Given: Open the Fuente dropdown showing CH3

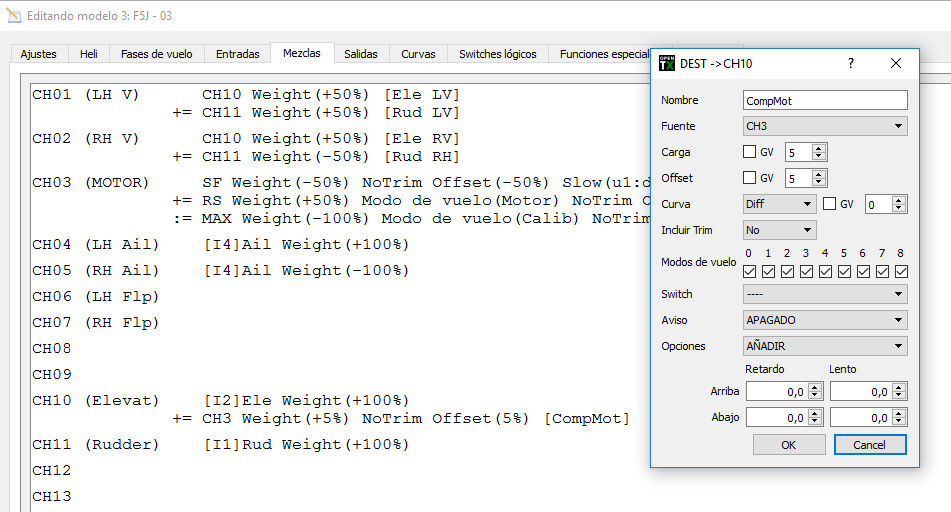Looking at the screenshot, I should (825, 126).
